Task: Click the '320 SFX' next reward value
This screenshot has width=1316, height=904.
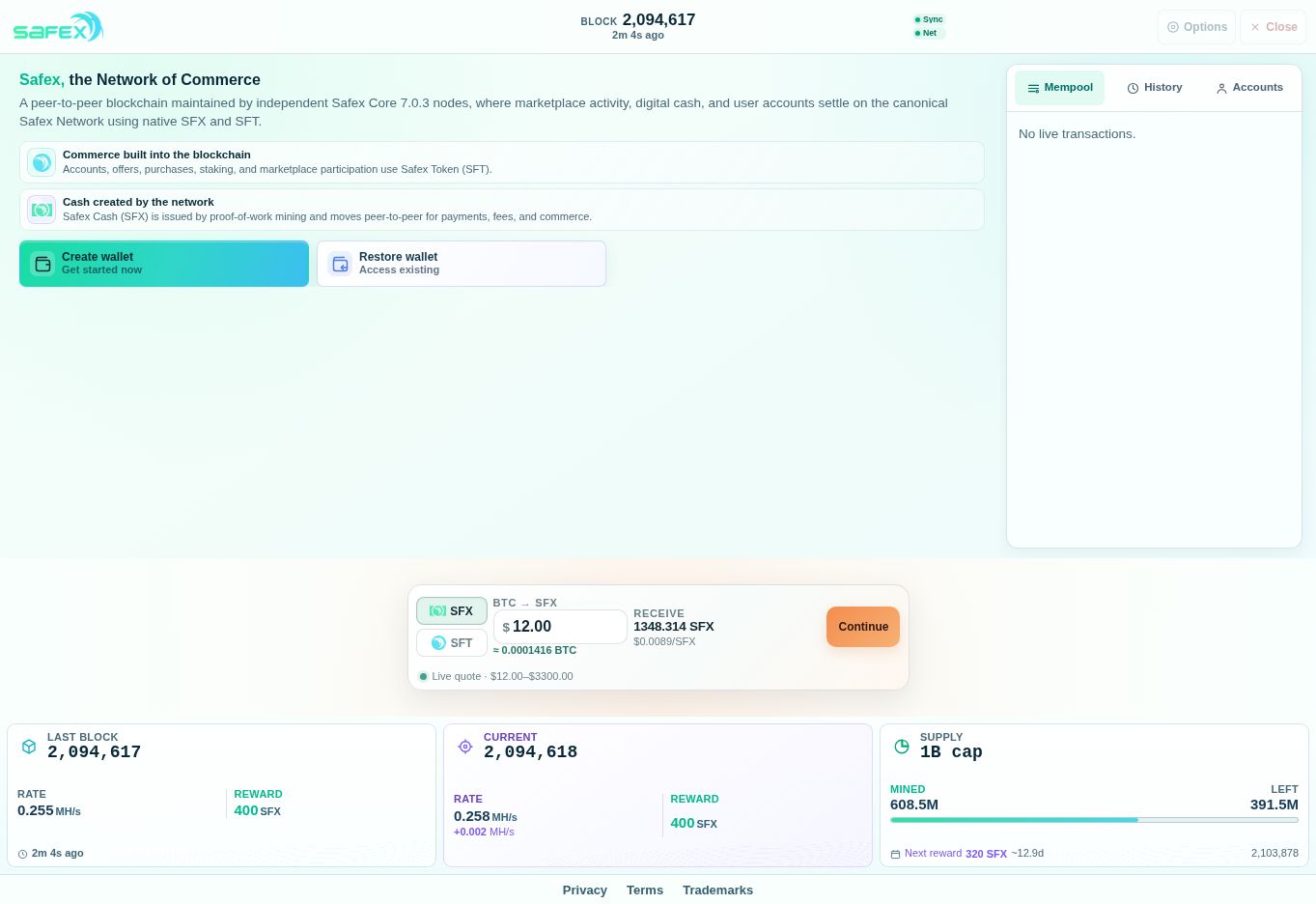Action: (x=986, y=854)
